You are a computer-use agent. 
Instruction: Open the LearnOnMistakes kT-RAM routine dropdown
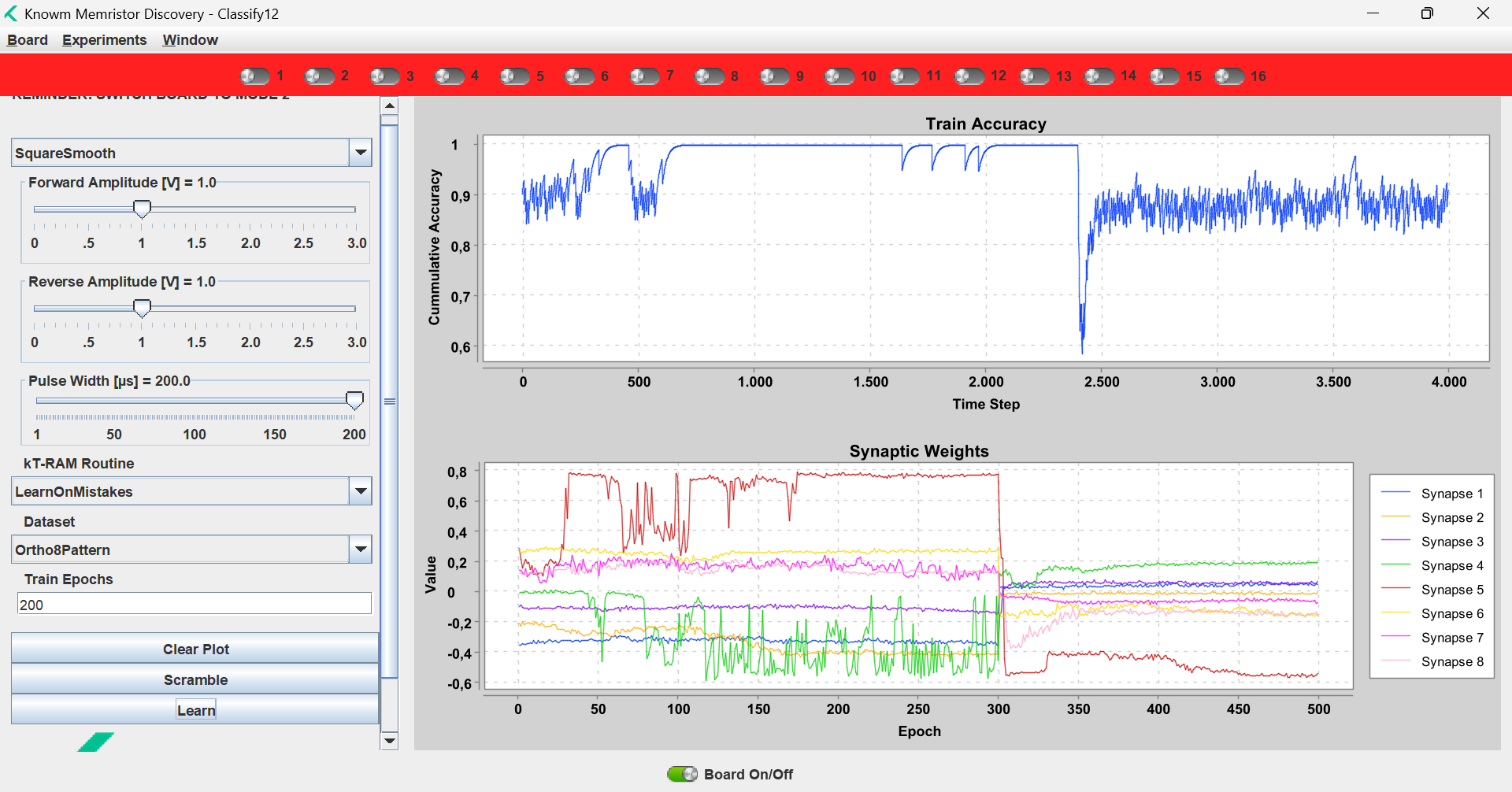361,491
